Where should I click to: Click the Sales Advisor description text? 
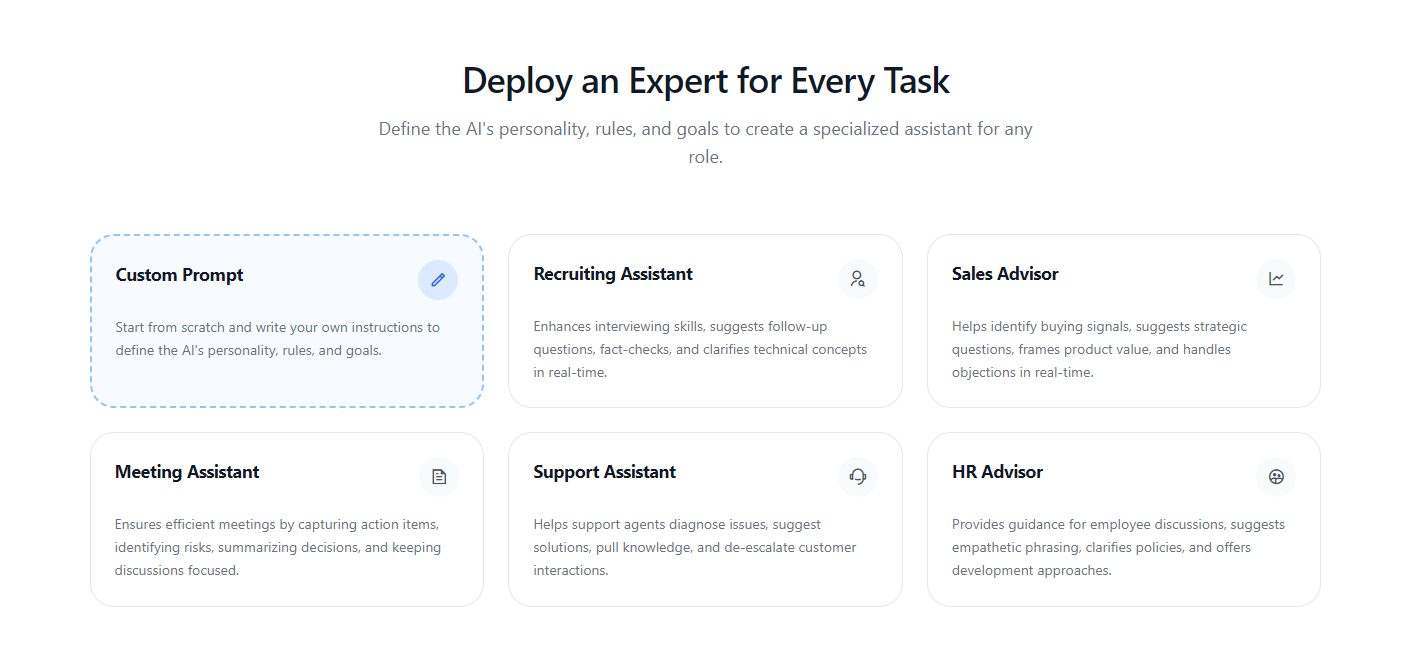pos(1100,349)
